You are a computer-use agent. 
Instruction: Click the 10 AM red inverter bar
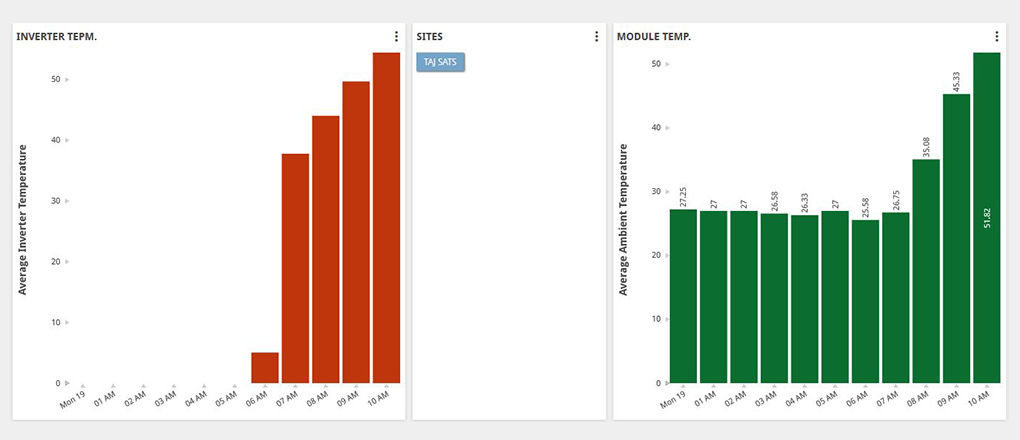pyautogui.click(x=386, y=218)
